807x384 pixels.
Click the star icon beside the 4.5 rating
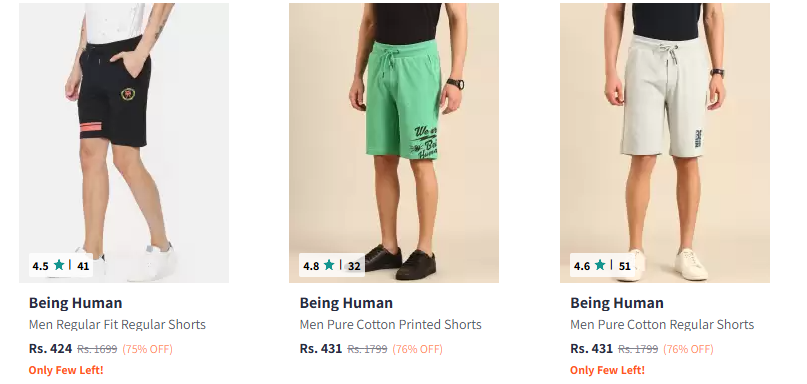(x=59, y=265)
